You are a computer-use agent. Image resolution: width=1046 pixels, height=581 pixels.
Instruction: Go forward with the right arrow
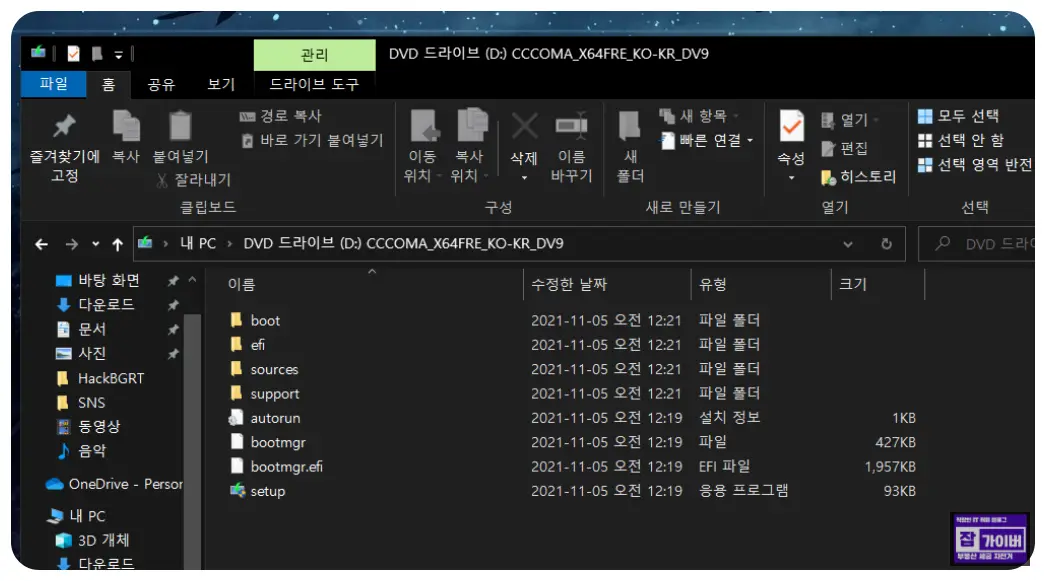[x=71, y=244]
